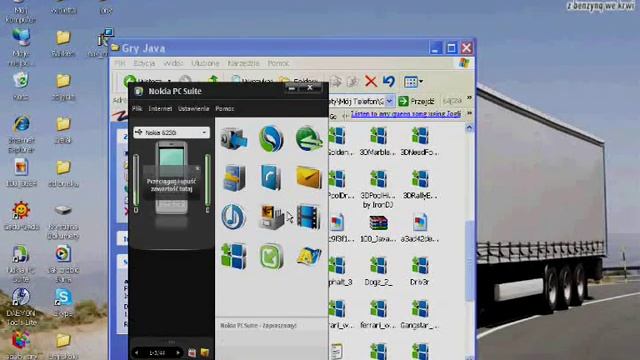
Task: Open Maps icon in Nokia PC Suite
Action: 309,256
